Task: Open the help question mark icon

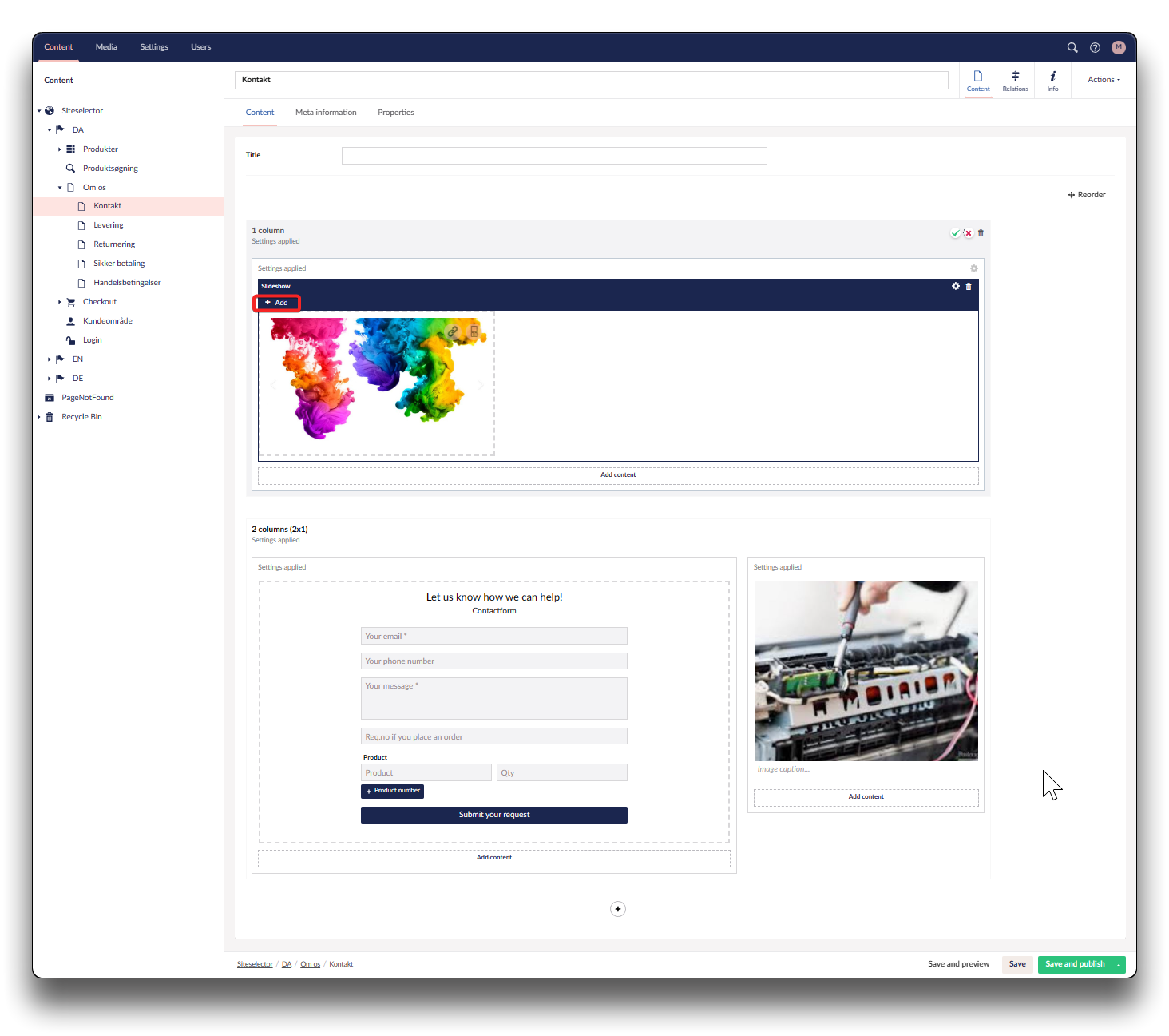Action: click(1095, 47)
